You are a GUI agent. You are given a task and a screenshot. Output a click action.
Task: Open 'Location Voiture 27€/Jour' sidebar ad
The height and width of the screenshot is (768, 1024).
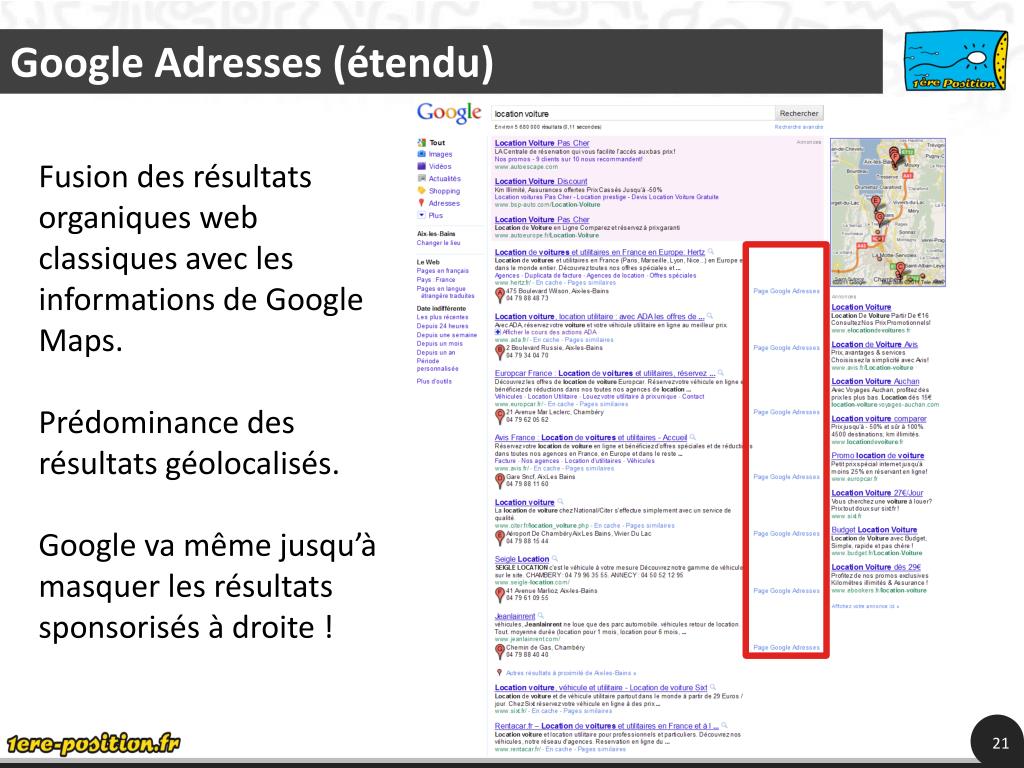(x=877, y=493)
